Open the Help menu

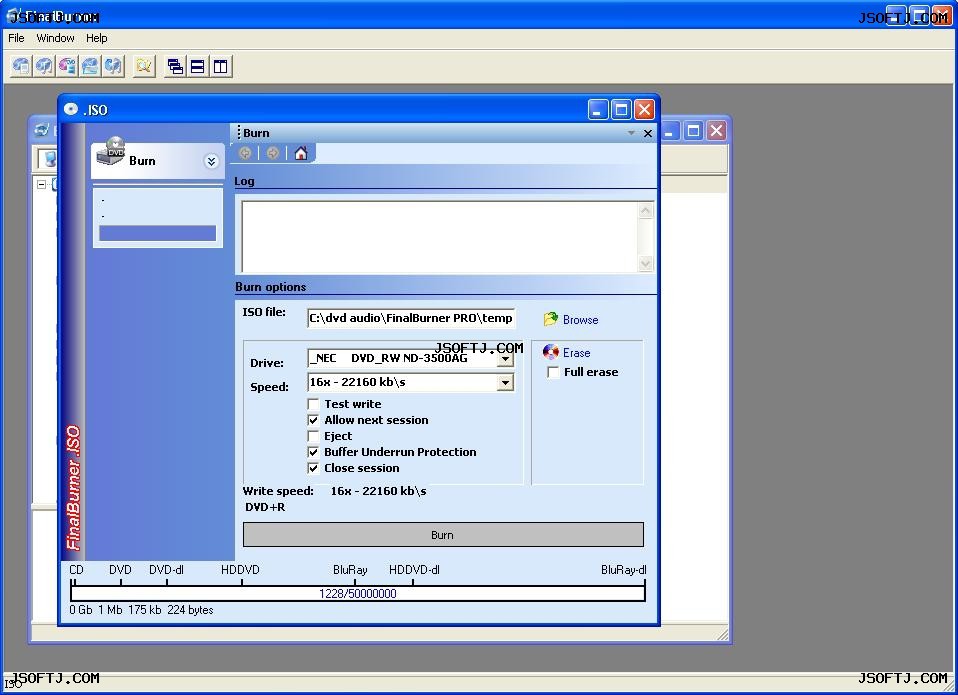point(97,38)
